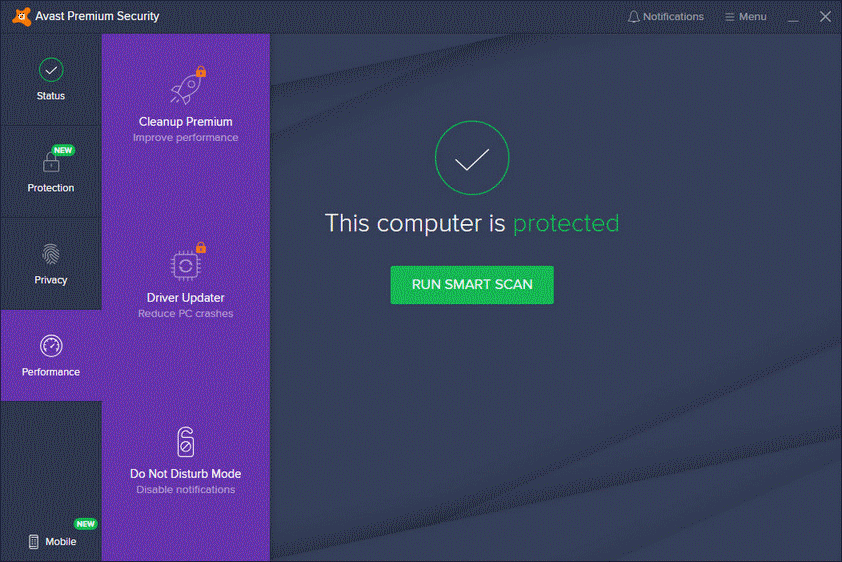842x562 pixels.
Task: Open the Mobile phone icon
Action: (x=33, y=542)
